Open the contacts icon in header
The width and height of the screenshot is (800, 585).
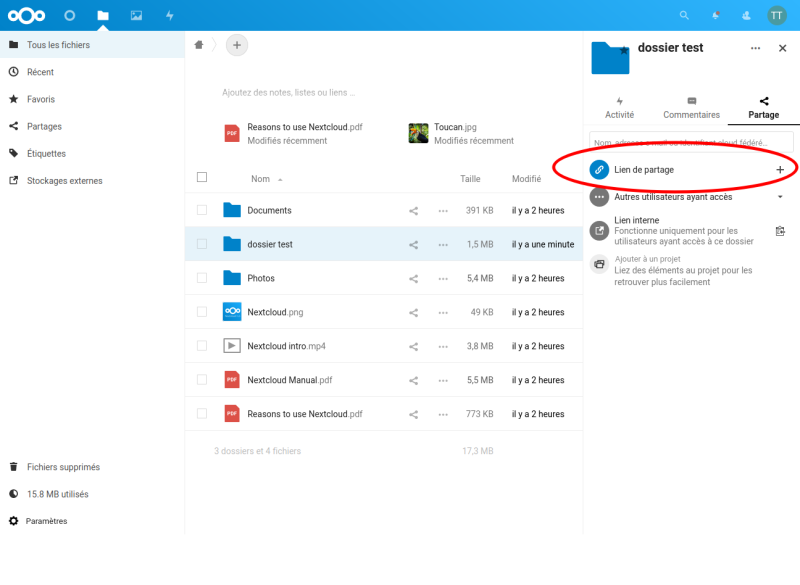pyautogui.click(x=746, y=15)
